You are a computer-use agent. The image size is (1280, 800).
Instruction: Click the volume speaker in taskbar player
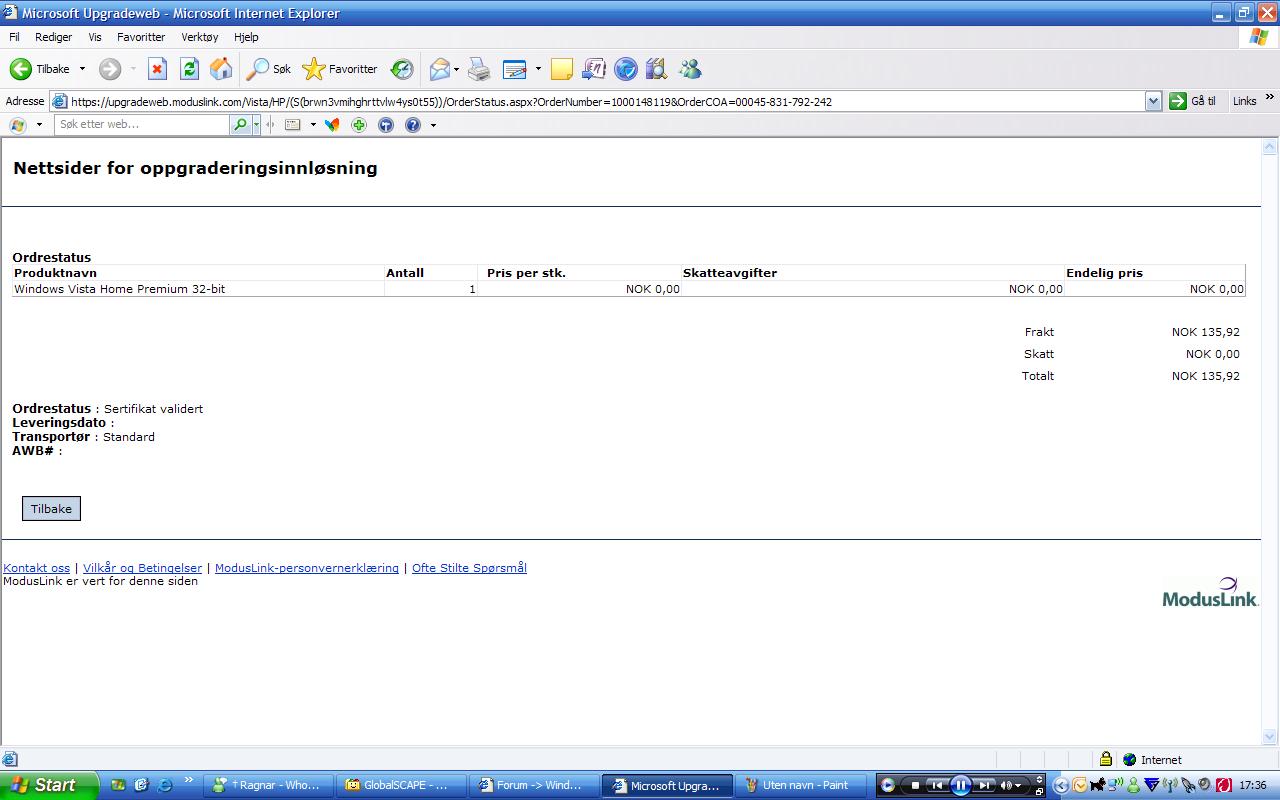click(1007, 785)
